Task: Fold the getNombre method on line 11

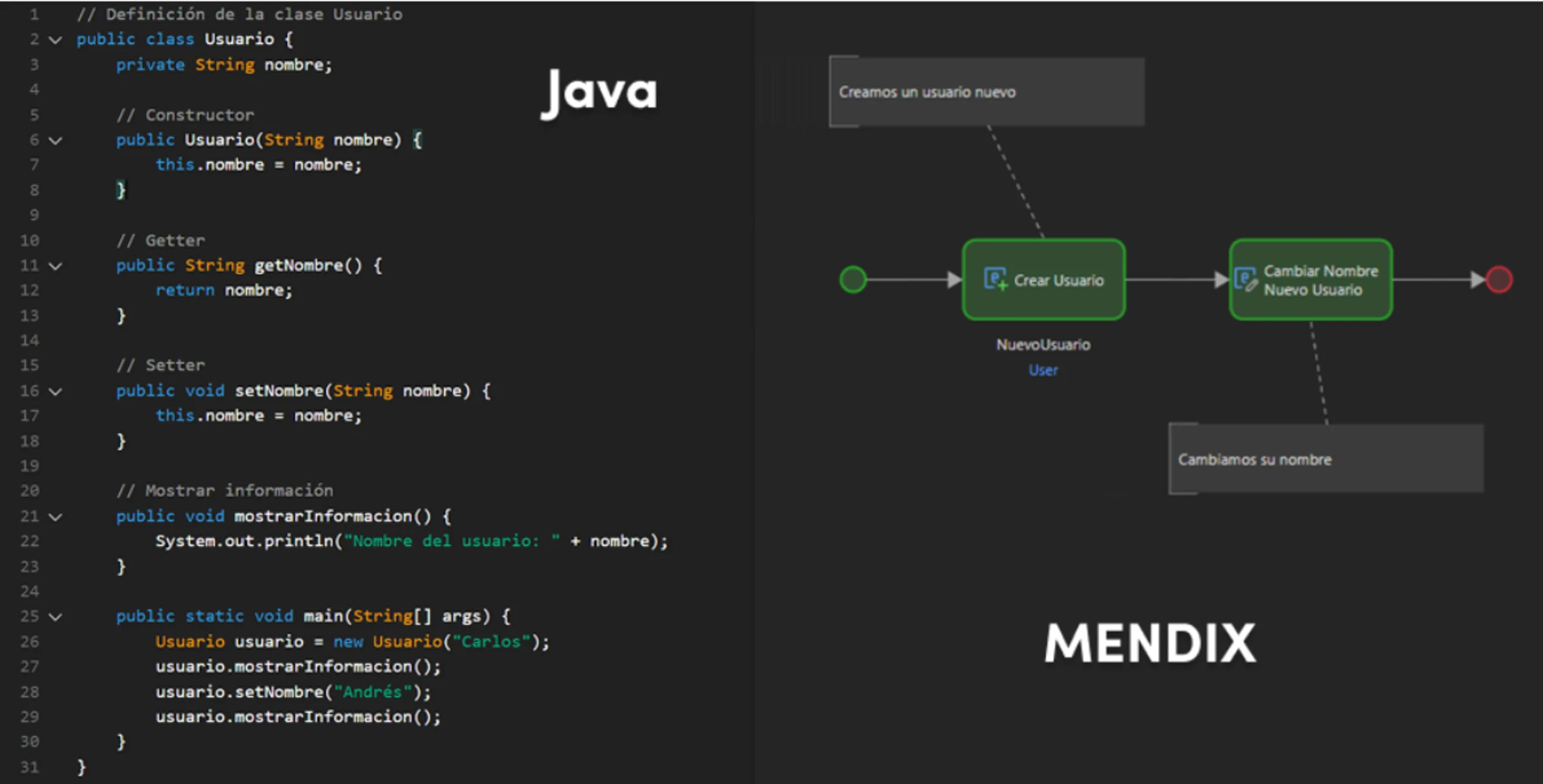Action: coord(56,266)
